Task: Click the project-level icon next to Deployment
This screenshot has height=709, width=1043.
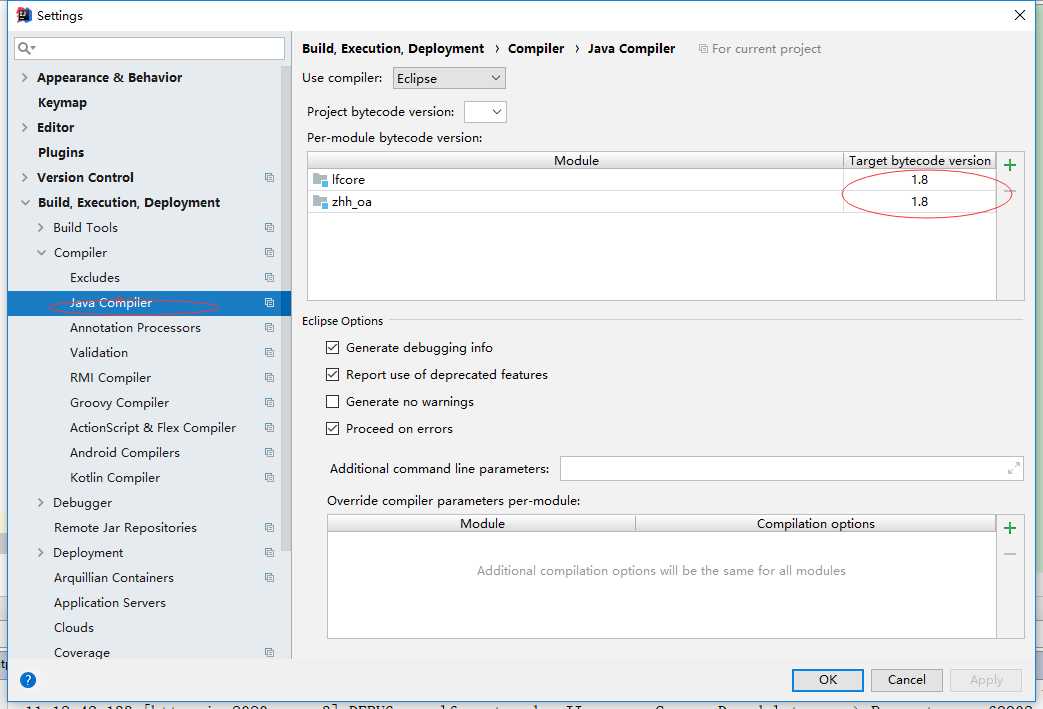Action: 269,553
